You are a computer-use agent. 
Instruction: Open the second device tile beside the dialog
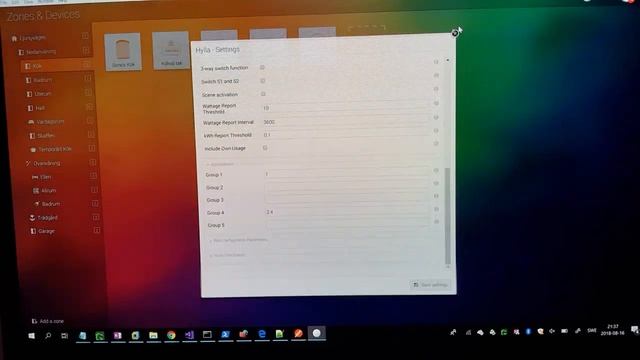pyautogui.click(x=171, y=50)
